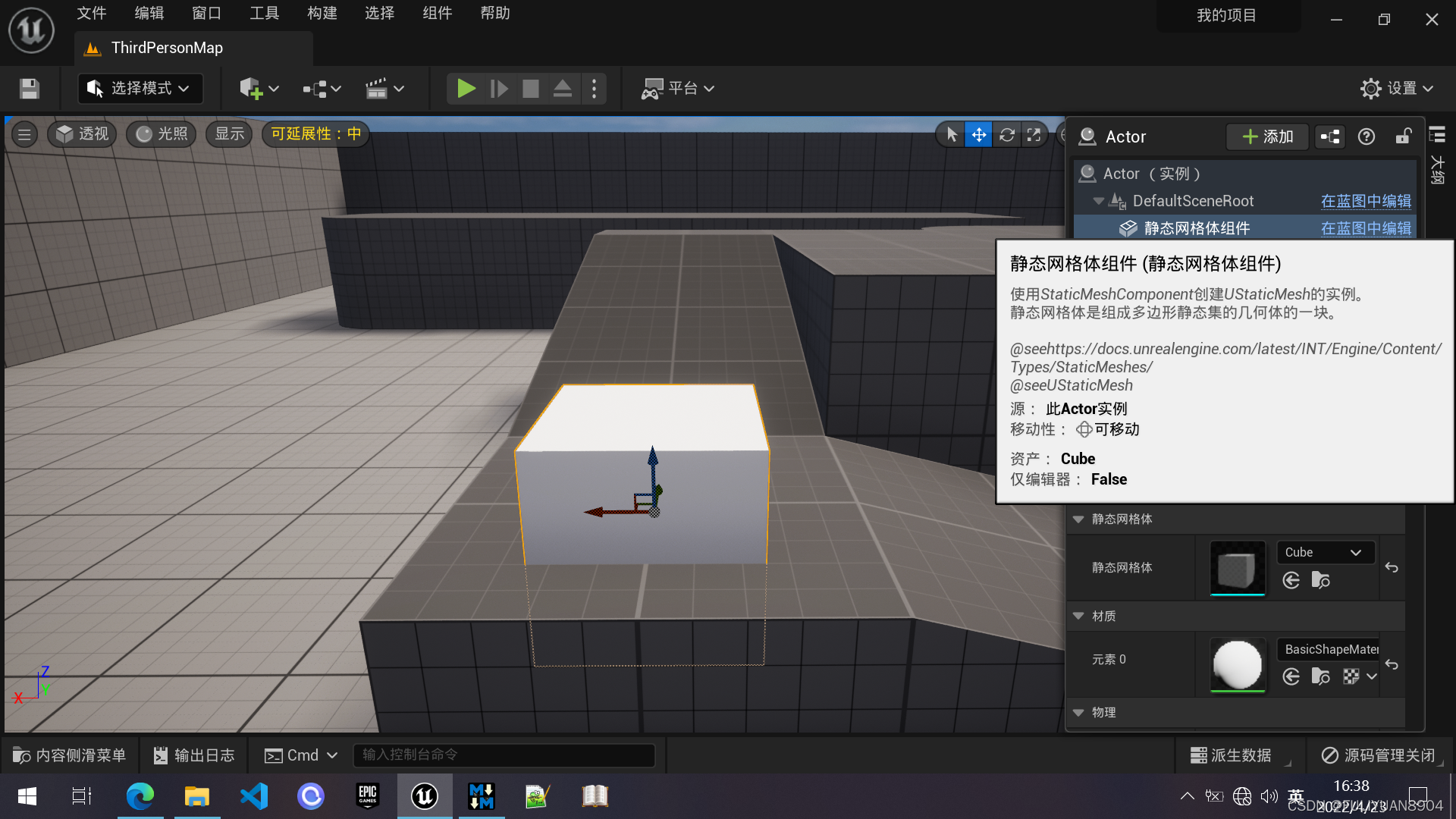Select the viewport select-objects arrow tool
1456x819 pixels.
click(951, 135)
